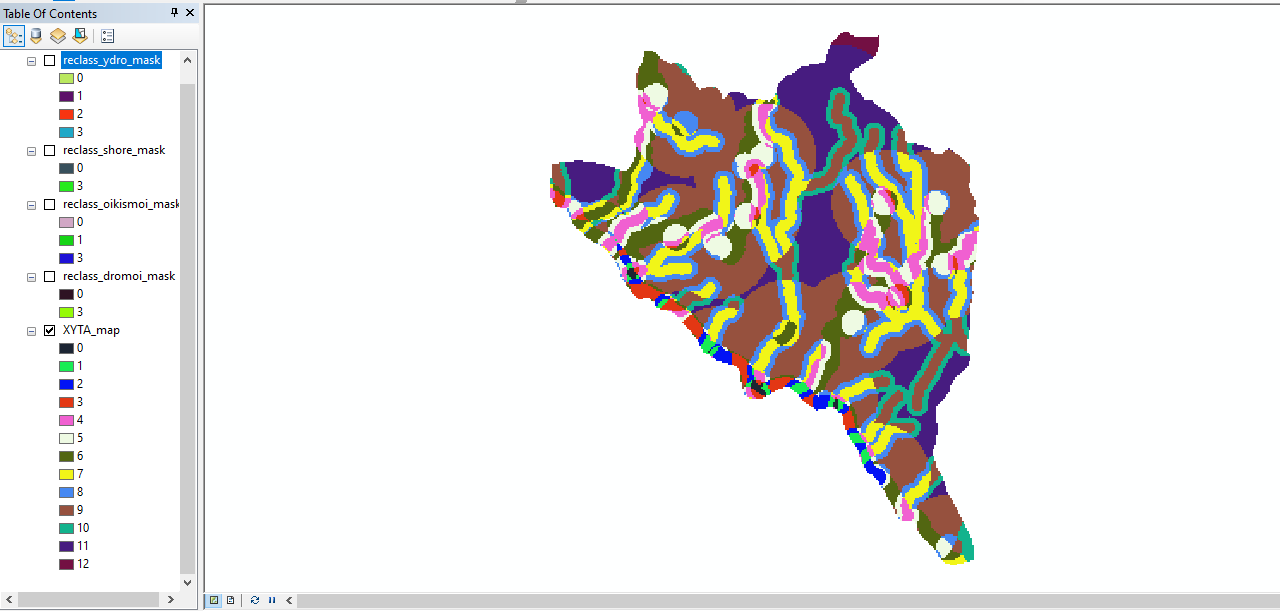This screenshot has width=1280, height=611.
Task: Close the Table Of Contents panel
Action: click(189, 12)
